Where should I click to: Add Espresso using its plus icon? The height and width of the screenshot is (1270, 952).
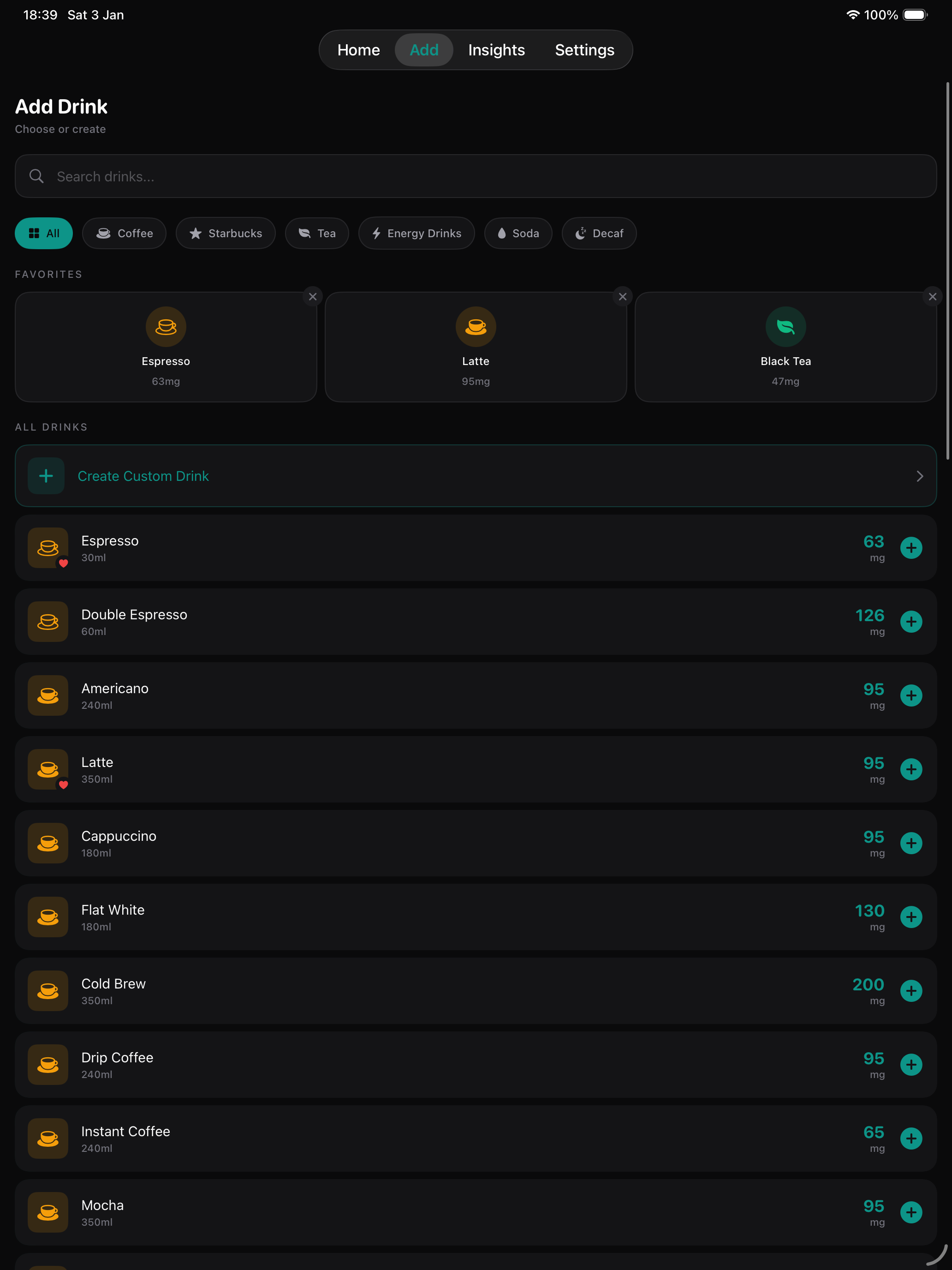[910, 548]
